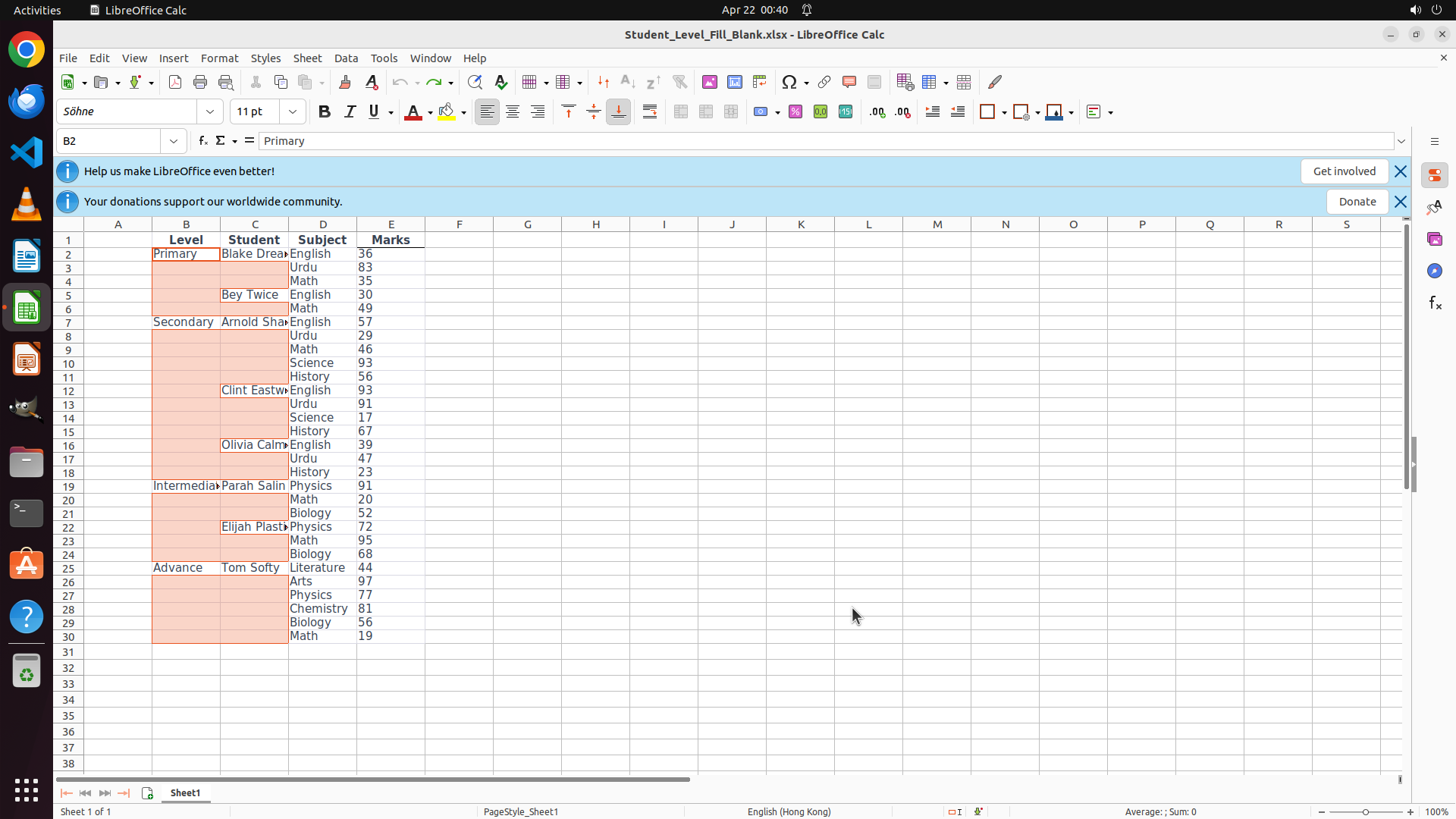This screenshot has width=1456, height=819.
Task: Open the font size dropdown
Action: click(293, 112)
